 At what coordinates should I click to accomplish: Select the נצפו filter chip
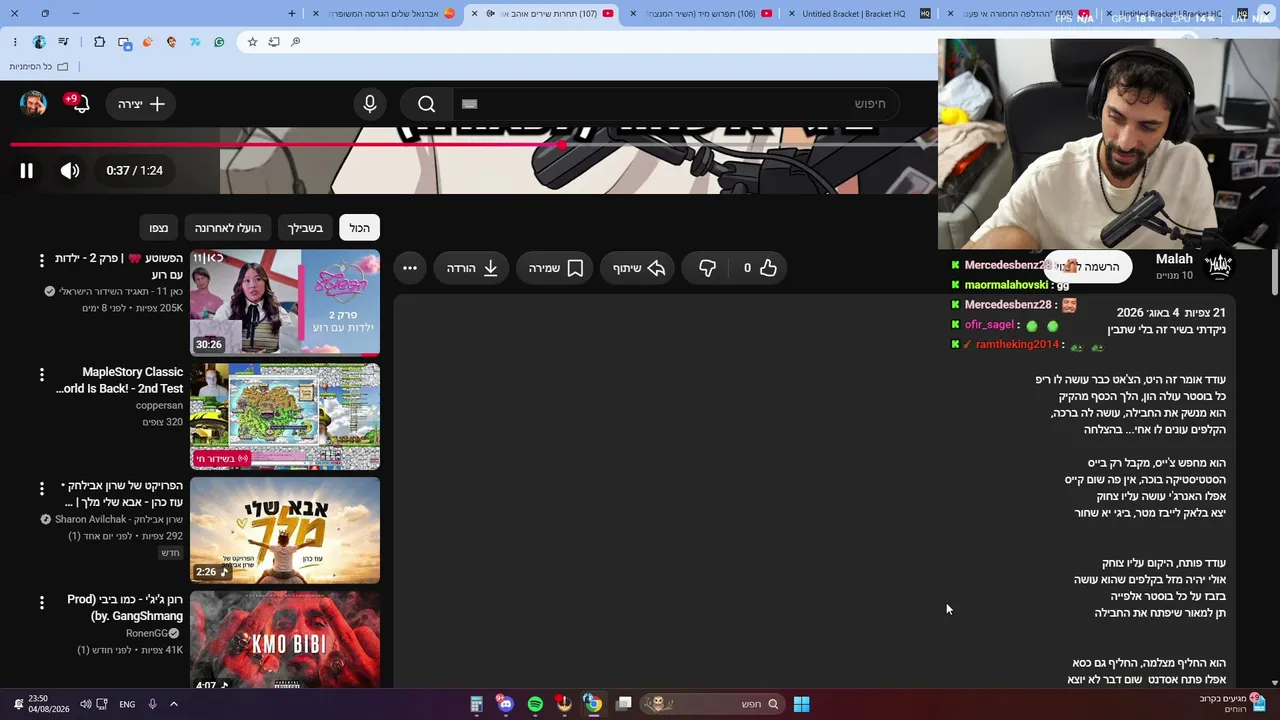pos(159,228)
